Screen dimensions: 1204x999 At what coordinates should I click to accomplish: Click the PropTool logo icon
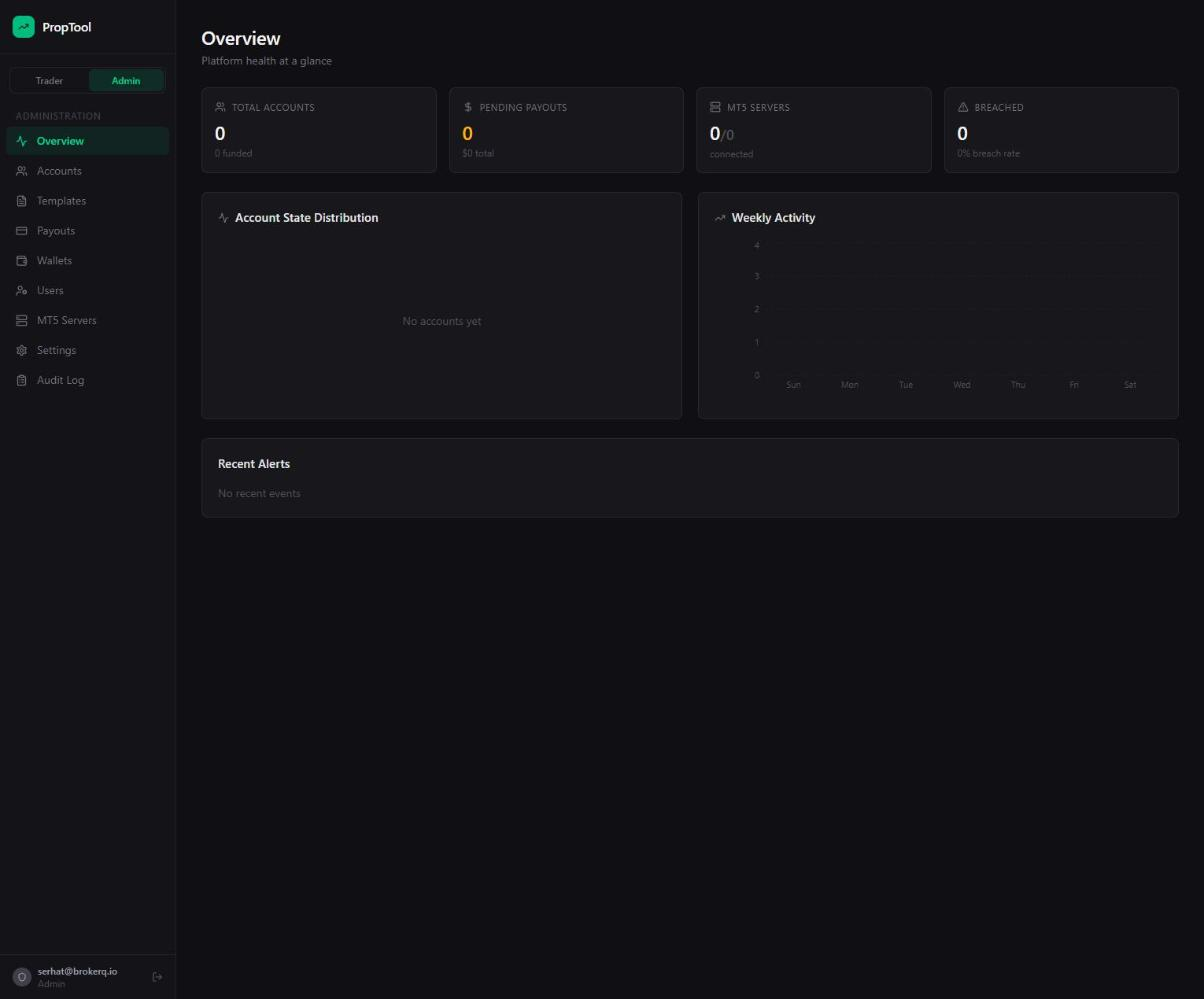(23, 27)
